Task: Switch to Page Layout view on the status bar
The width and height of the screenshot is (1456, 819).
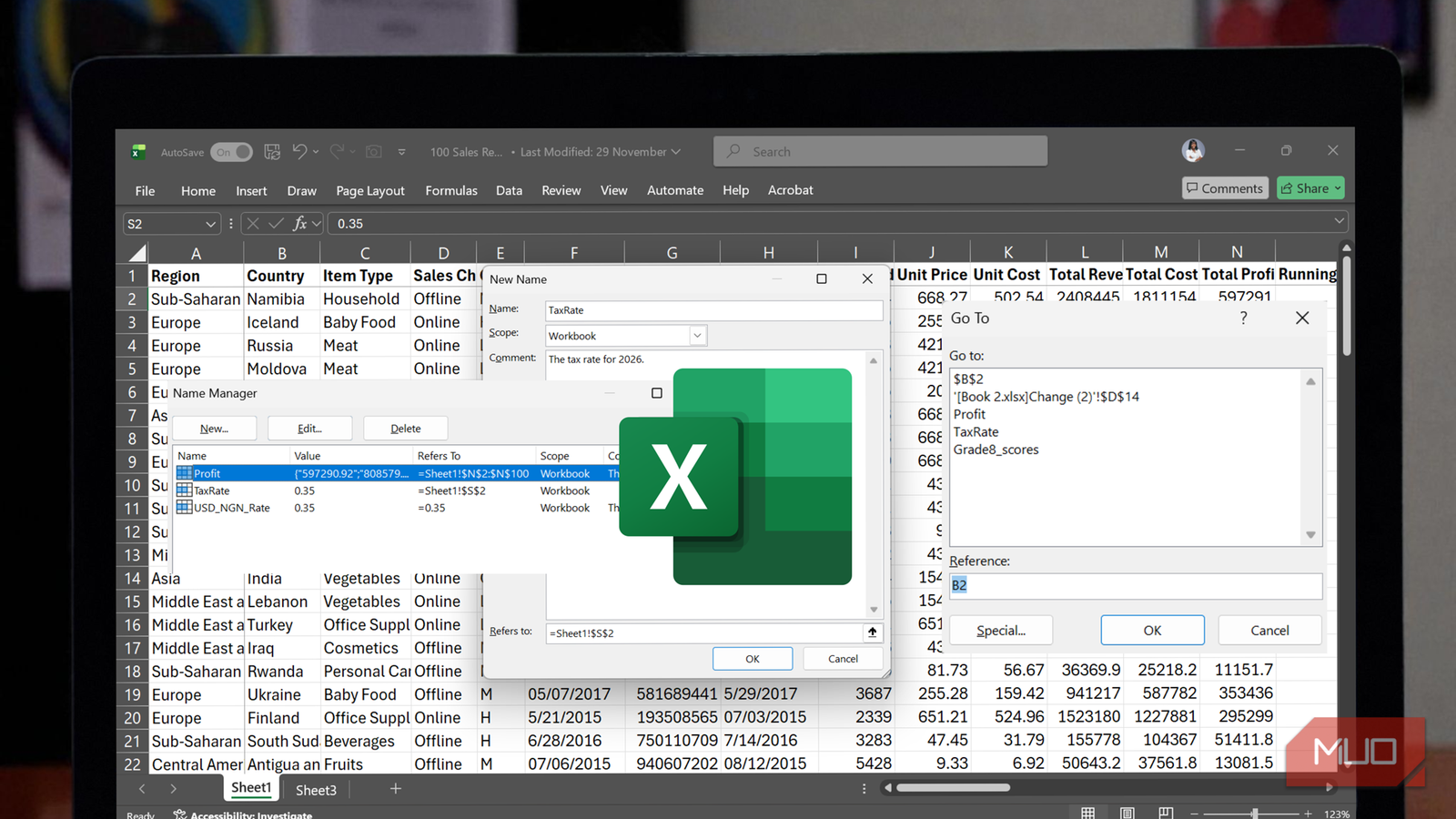Action: pos(1126,812)
